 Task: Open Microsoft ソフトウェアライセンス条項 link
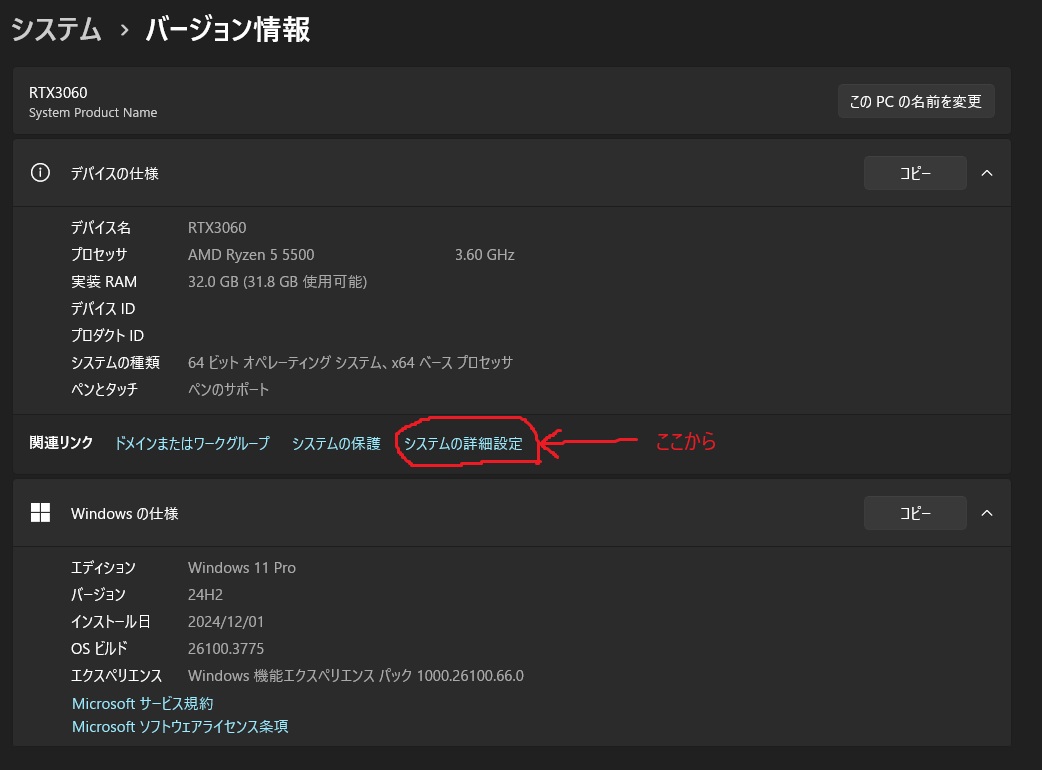click(180, 726)
